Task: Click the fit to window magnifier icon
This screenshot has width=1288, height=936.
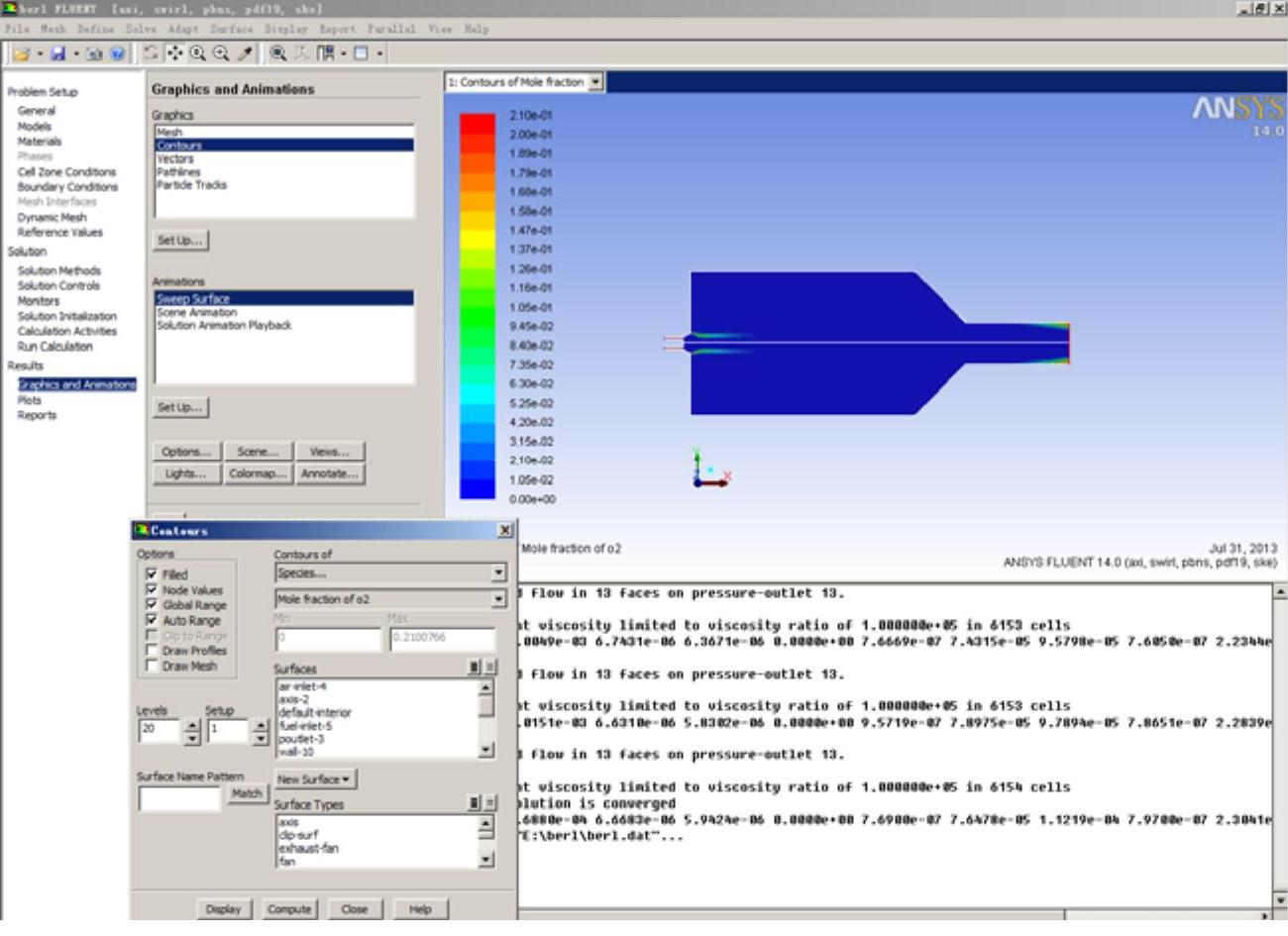Action: click(278, 53)
